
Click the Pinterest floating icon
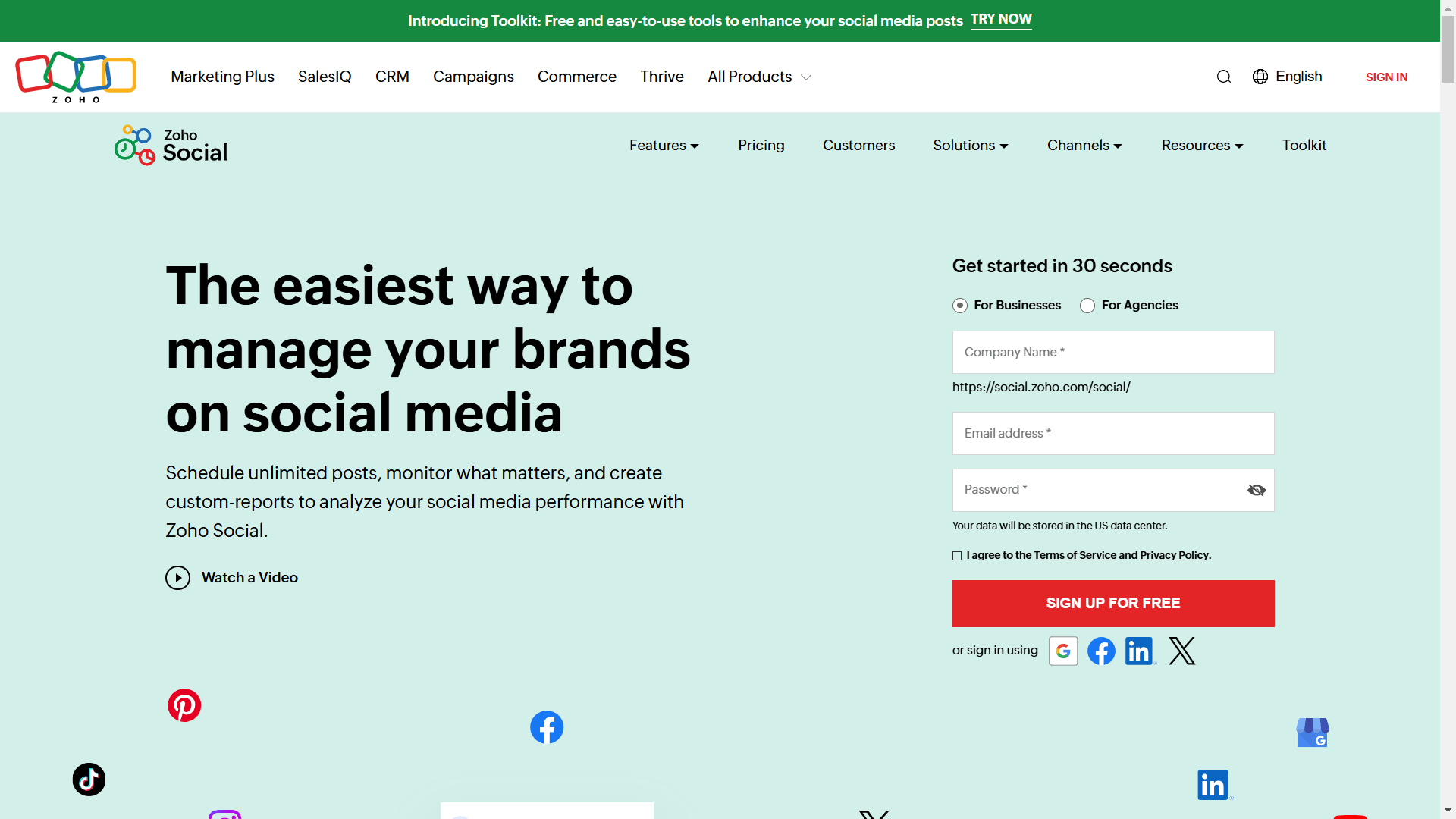184,705
